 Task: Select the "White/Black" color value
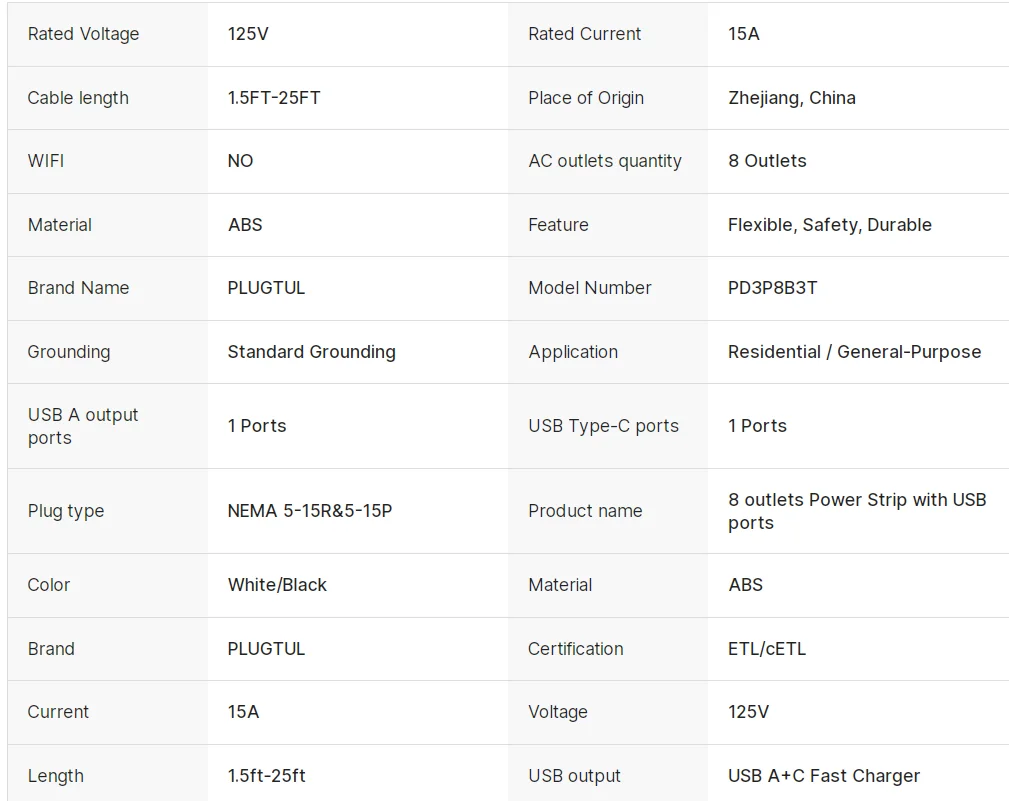(277, 585)
